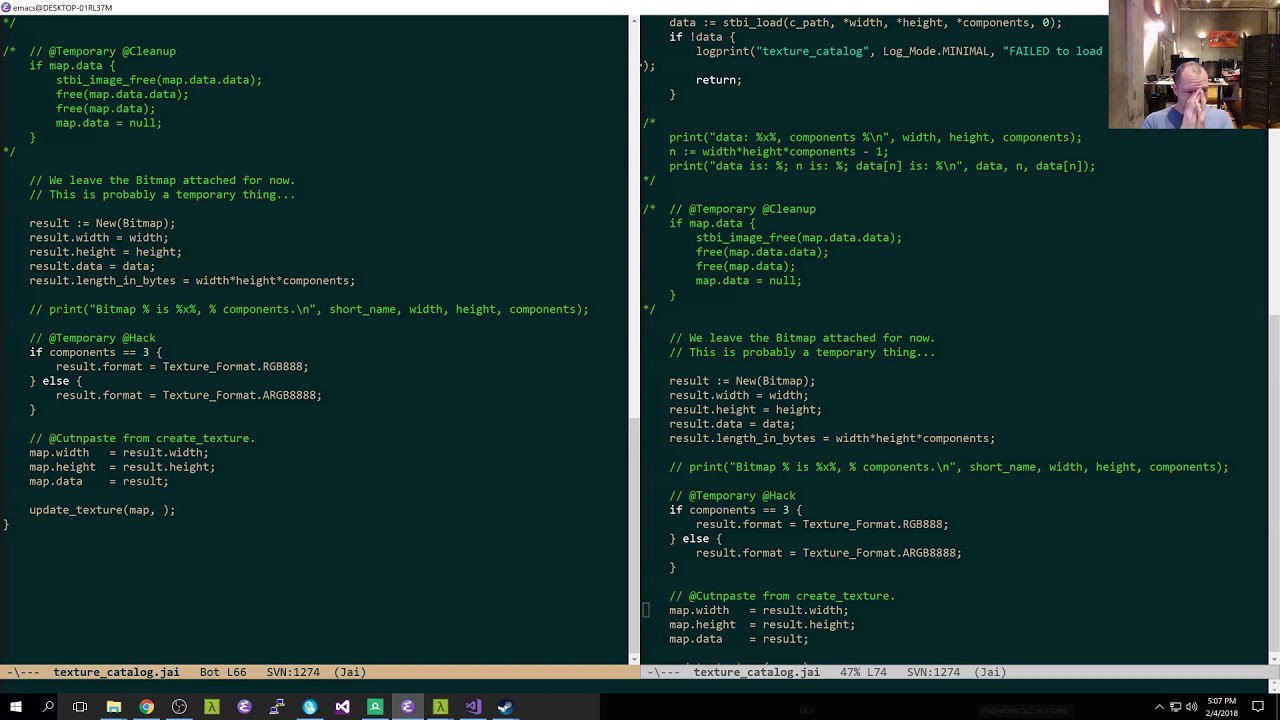Image resolution: width=1280 pixels, height=720 pixels.
Task: Open Task View from the taskbar
Action: pyautogui.click(x=80, y=707)
